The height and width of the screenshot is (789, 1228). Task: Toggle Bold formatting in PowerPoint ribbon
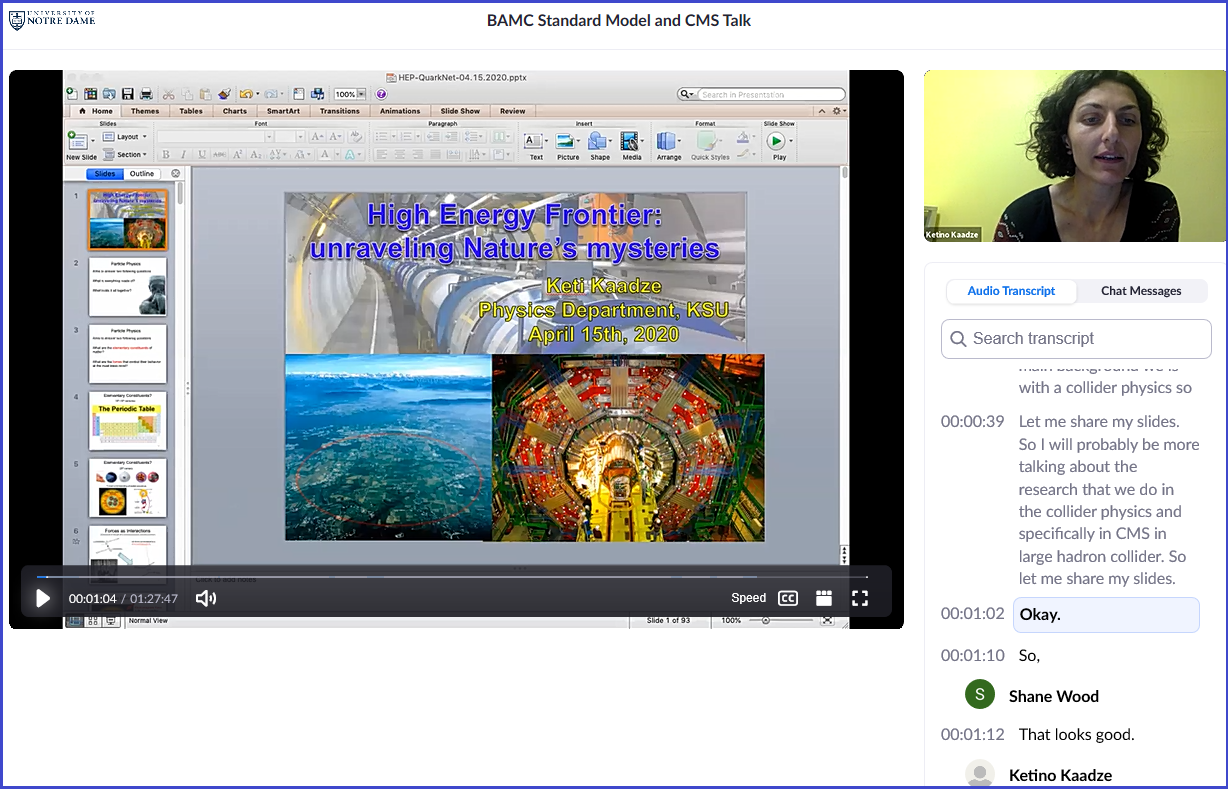click(166, 155)
